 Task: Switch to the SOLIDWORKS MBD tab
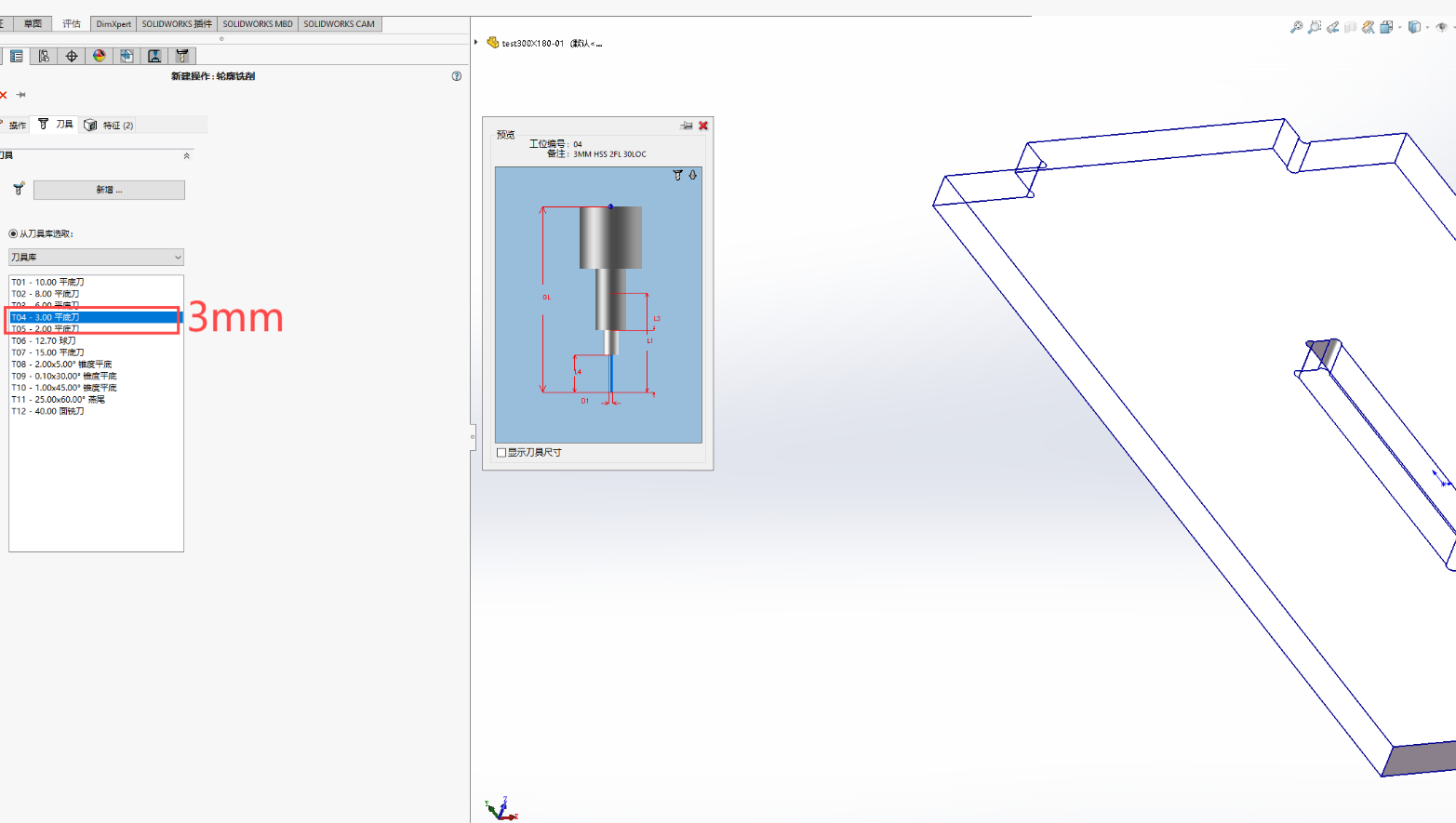click(x=258, y=24)
